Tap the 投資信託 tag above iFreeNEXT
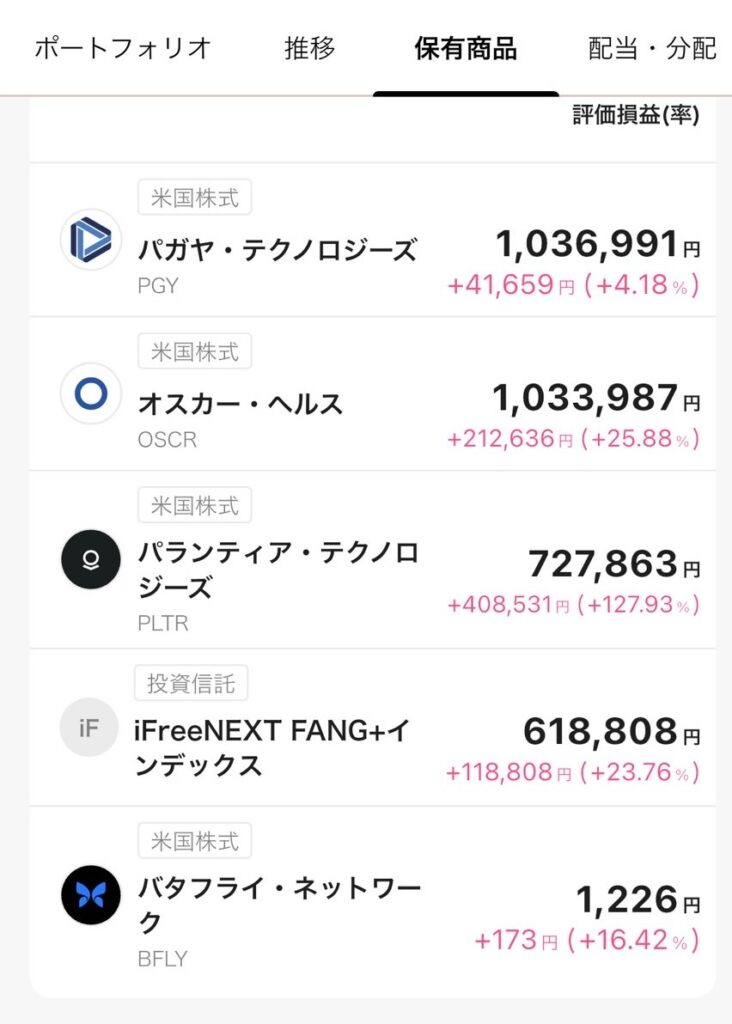This screenshot has height=1024, width=732. (191, 683)
